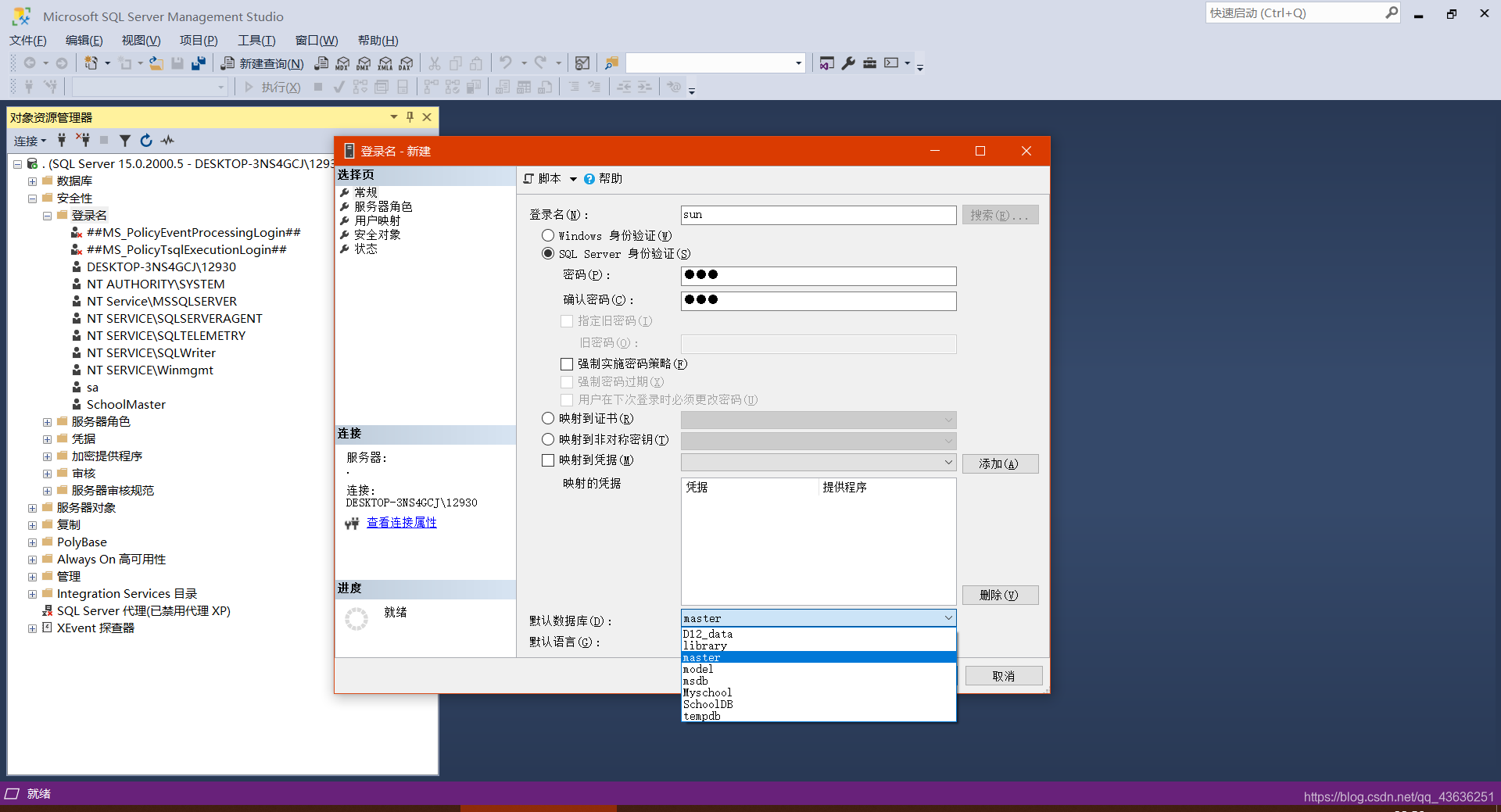Click the 删除(V) button

(x=1000, y=595)
